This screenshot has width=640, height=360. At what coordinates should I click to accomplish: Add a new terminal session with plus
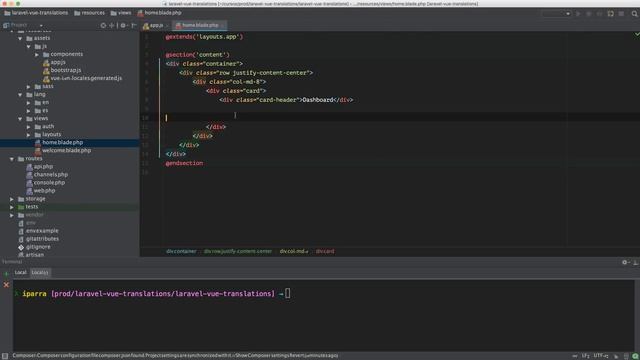pyautogui.click(x=6, y=274)
